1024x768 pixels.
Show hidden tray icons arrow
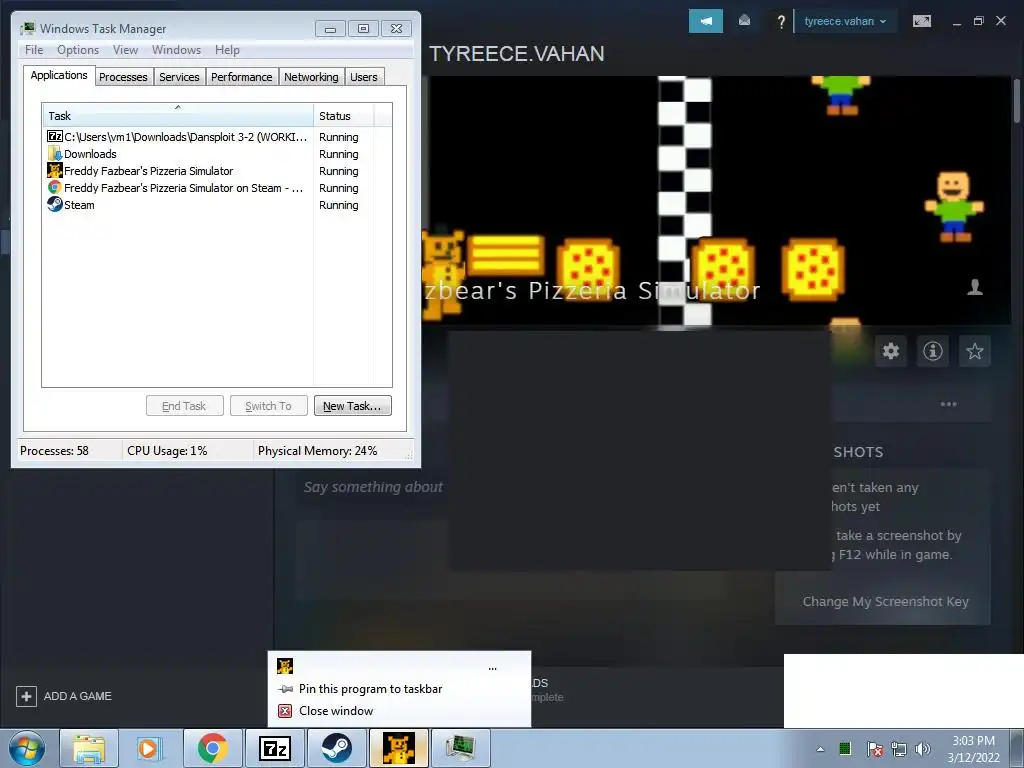[820, 749]
